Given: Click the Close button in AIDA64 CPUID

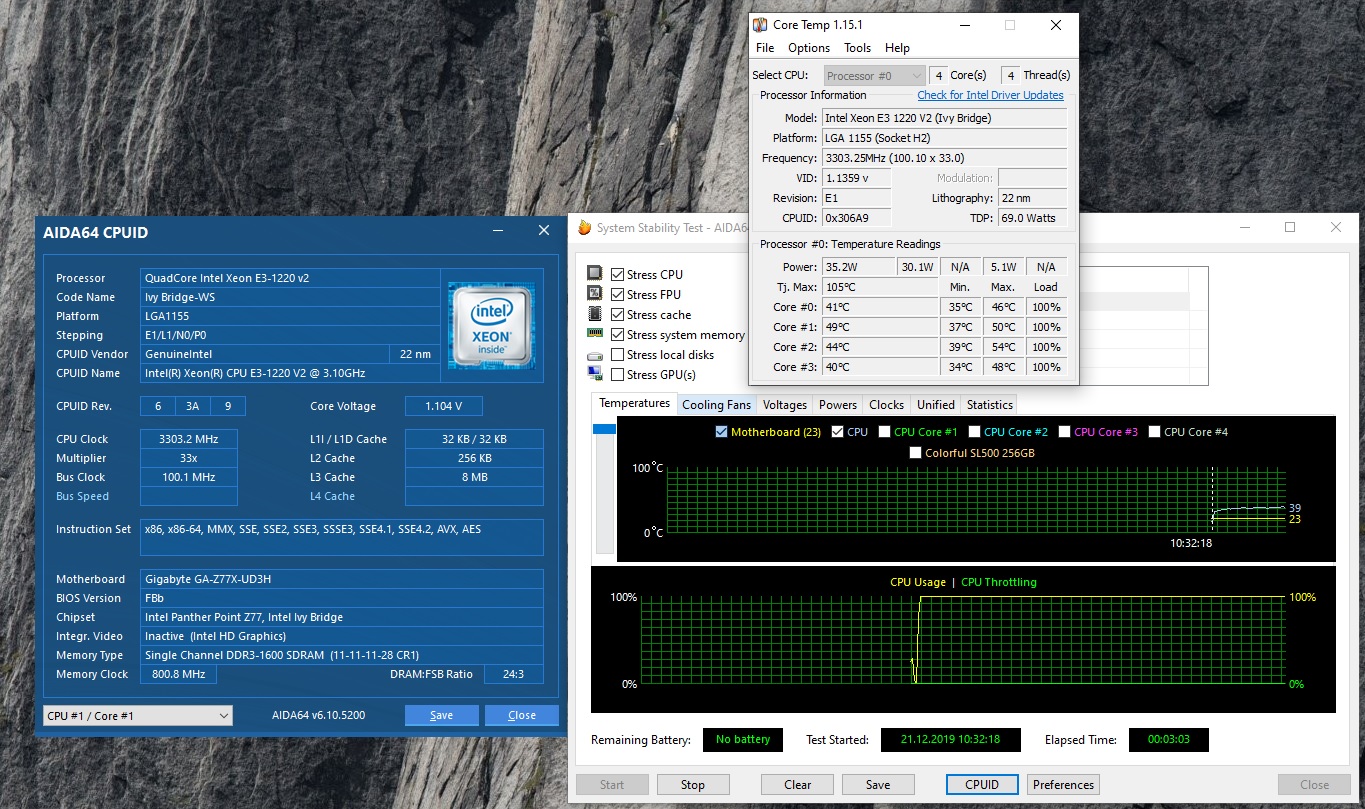Looking at the screenshot, I should 522,716.
